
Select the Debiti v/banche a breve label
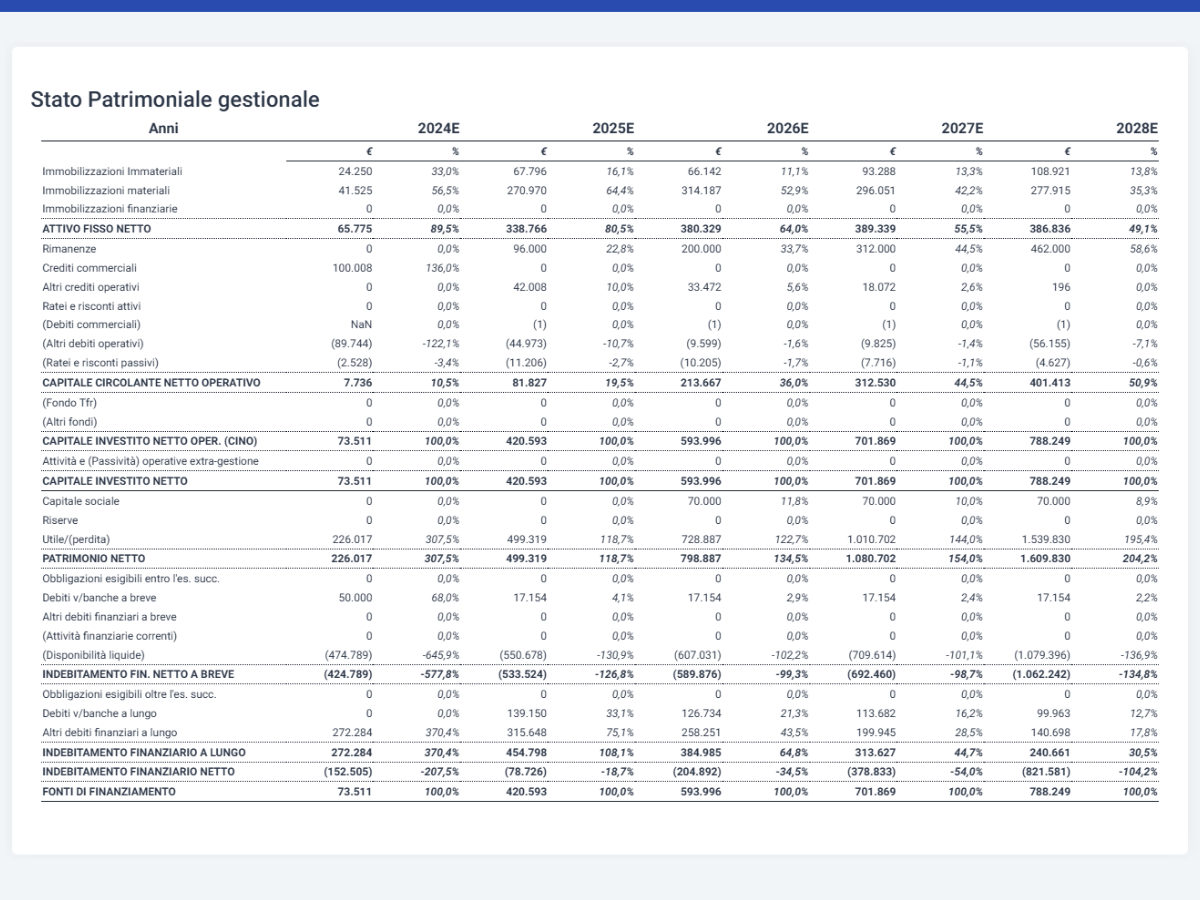(99, 598)
